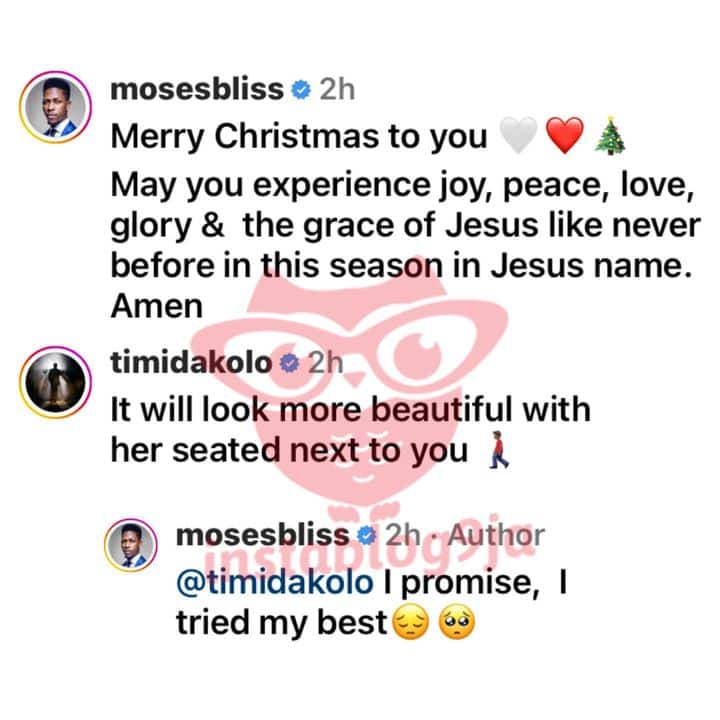The height and width of the screenshot is (720, 720).
Task: Click timidakolo's circular profile avatar
Action: [56, 382]
